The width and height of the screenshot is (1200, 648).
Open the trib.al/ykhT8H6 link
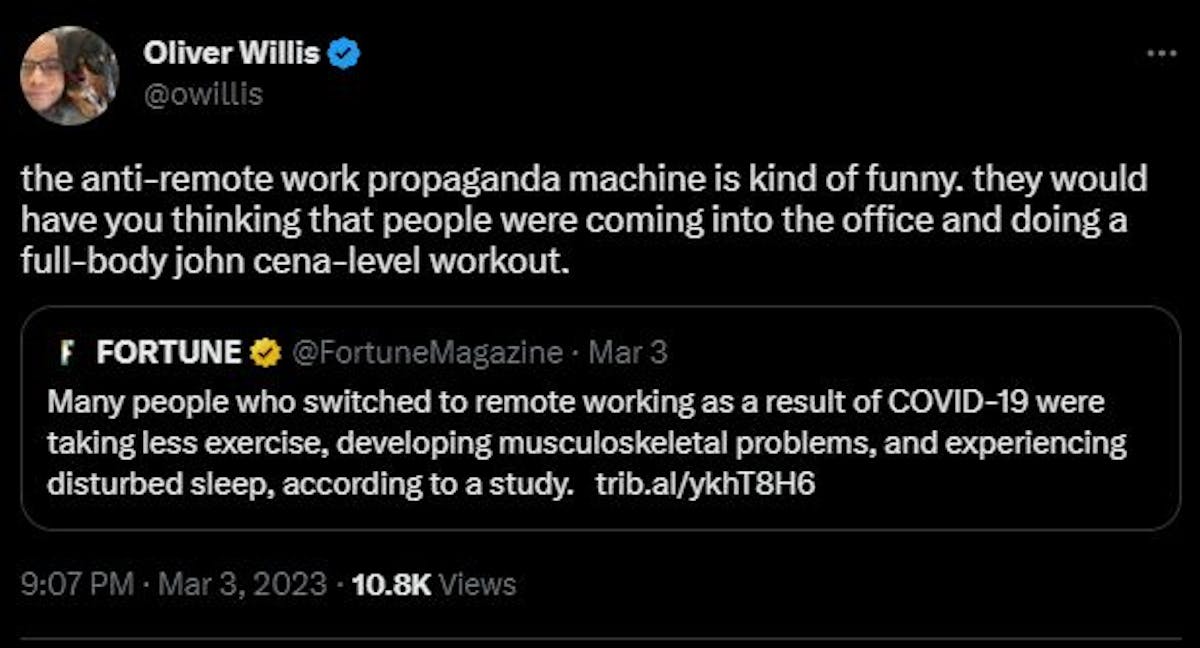pos(706,483)
